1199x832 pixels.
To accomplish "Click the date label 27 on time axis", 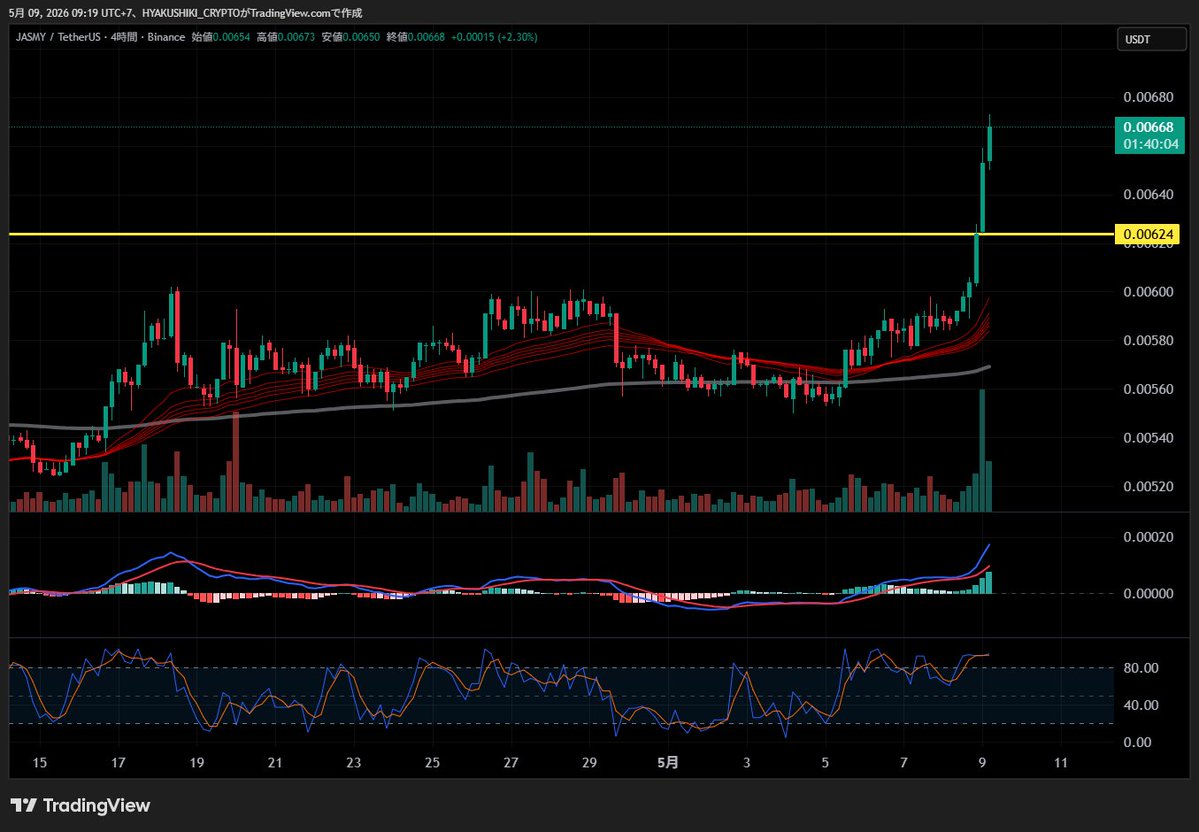I will pyautogui.click(x=511, y=762).
